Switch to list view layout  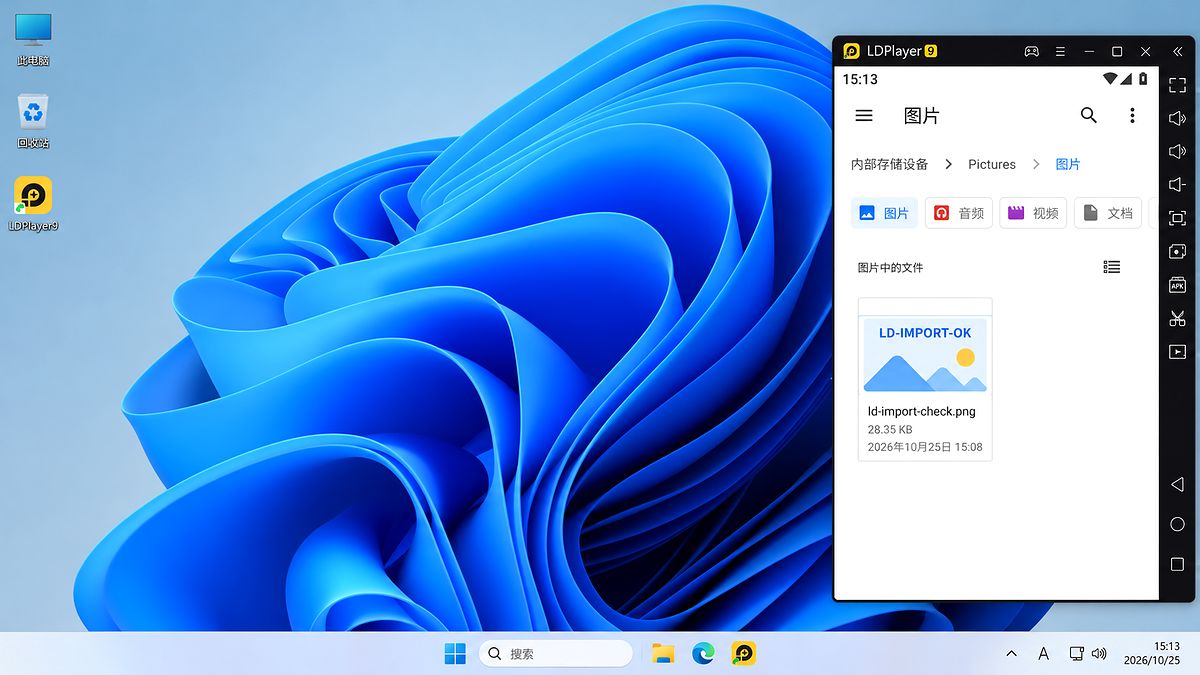(x=1111, y=267)
